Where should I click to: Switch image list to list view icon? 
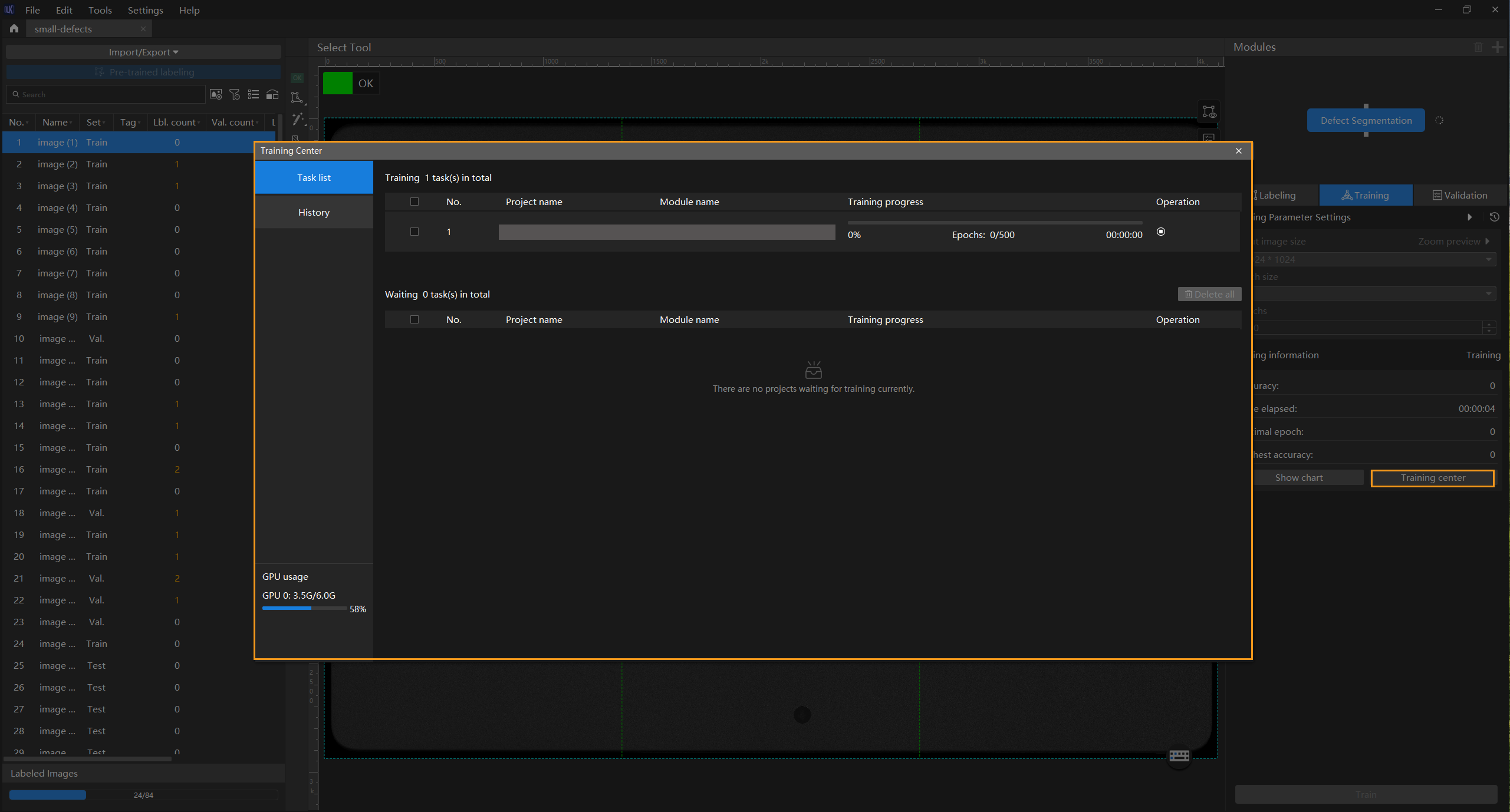[x=254, y=94]
